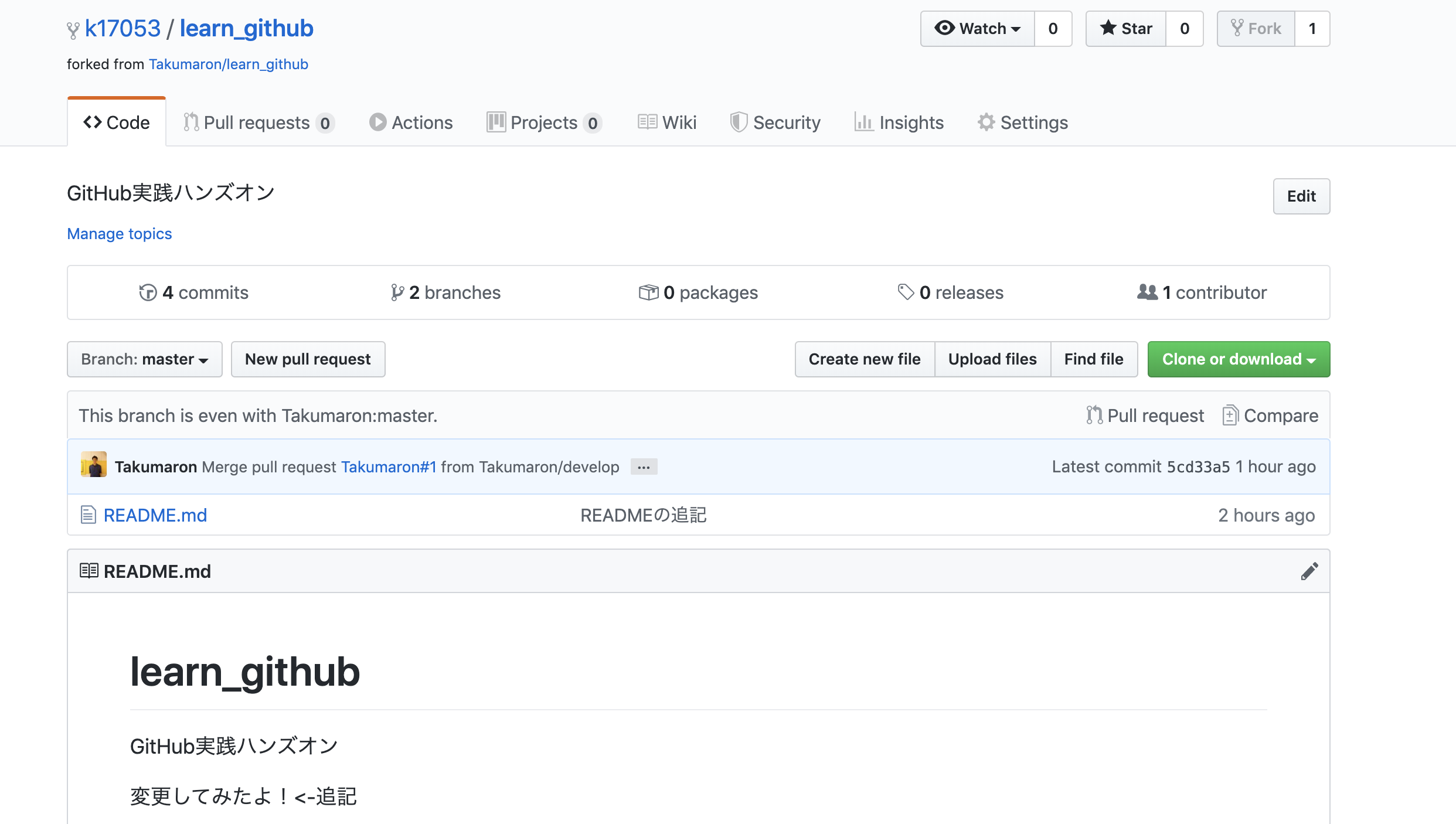Open the k17053 user profile link
Screen dimensions: 1456x824
coord(123,28)
